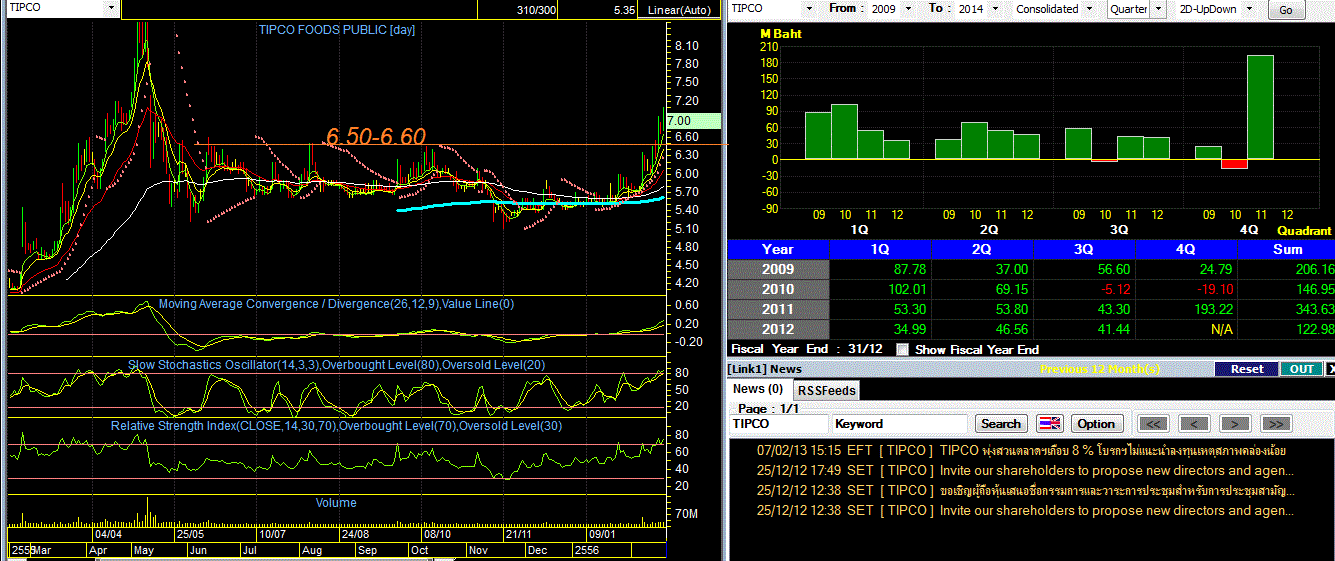This screenshot has height=561, width=1335.
Task: Open the Quarter period dropdown
Action: [x=1159, y=8]
